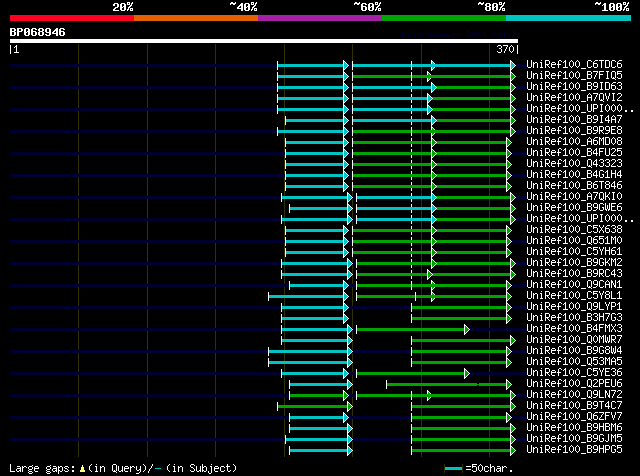Select the UniRef100_B4G1H4 hit label
640x476 pixels.
click(x=574, y=175)
